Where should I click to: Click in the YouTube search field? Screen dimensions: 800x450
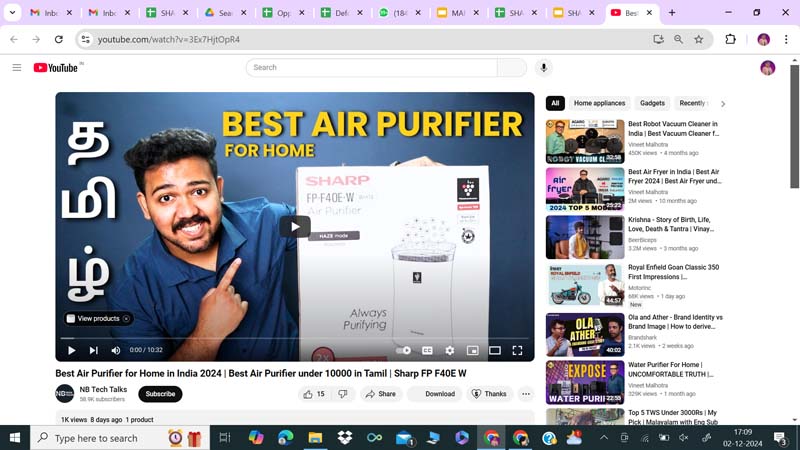point(372,67)
